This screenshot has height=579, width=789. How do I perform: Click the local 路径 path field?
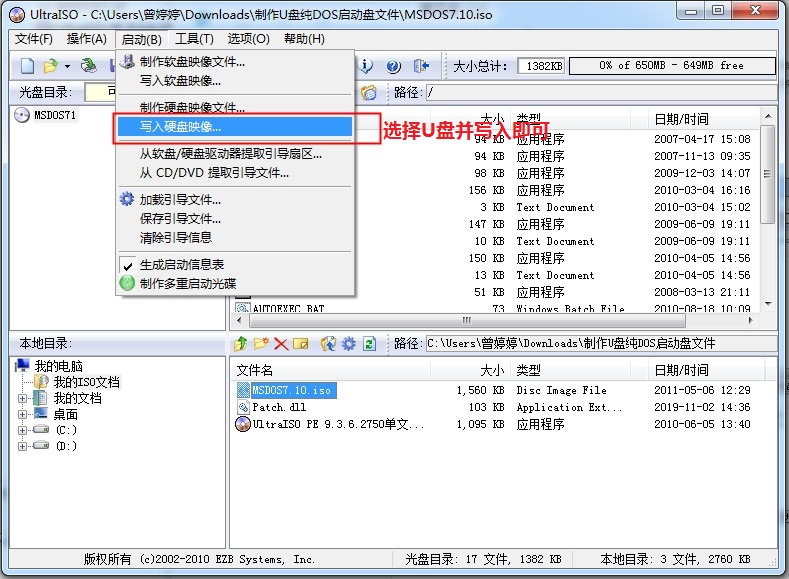(x=601, y=344)
